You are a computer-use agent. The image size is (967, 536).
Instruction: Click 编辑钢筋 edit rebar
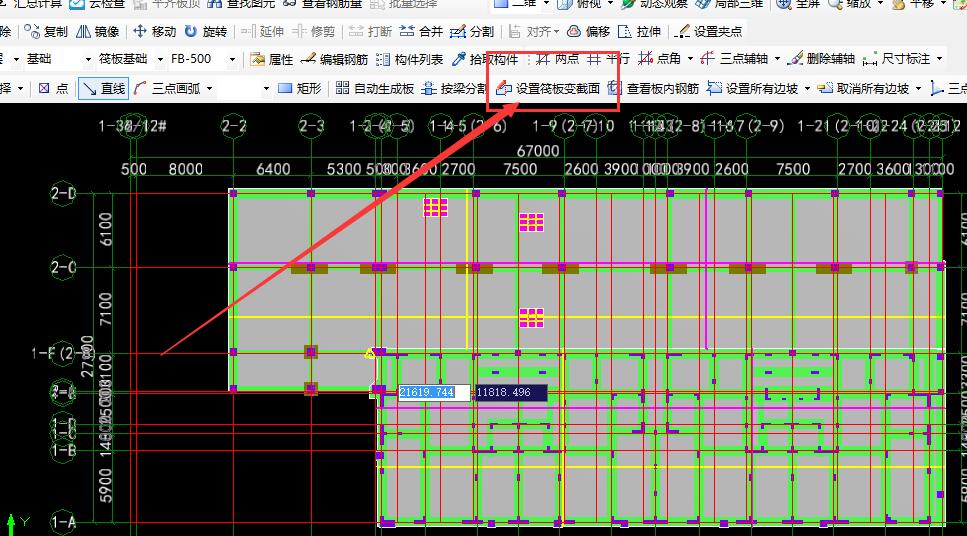coord(335,59)
